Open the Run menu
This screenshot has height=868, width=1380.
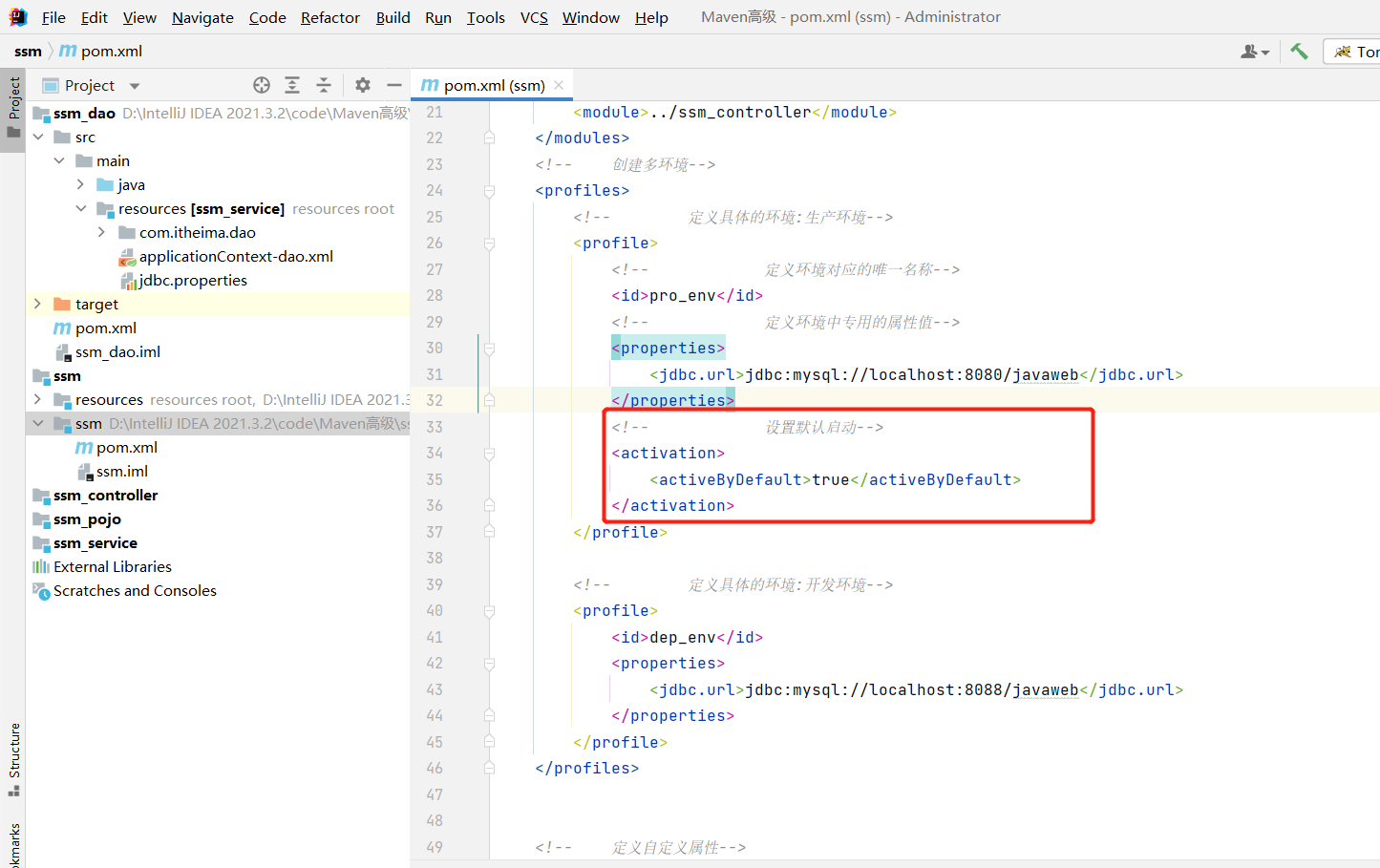tap(438, 17)
